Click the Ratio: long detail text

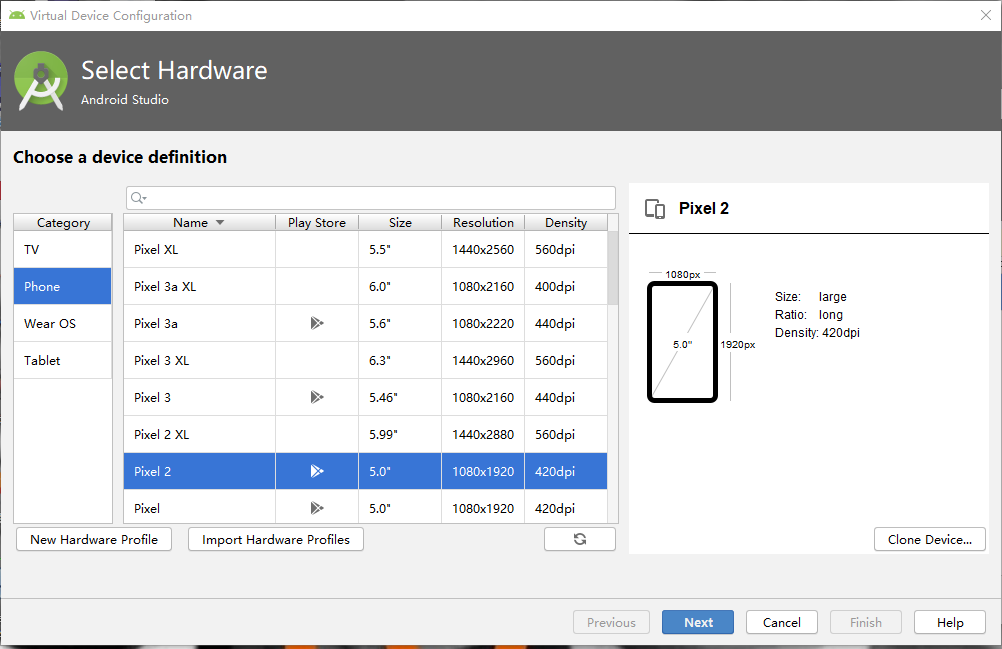click(x=809, y=315)
